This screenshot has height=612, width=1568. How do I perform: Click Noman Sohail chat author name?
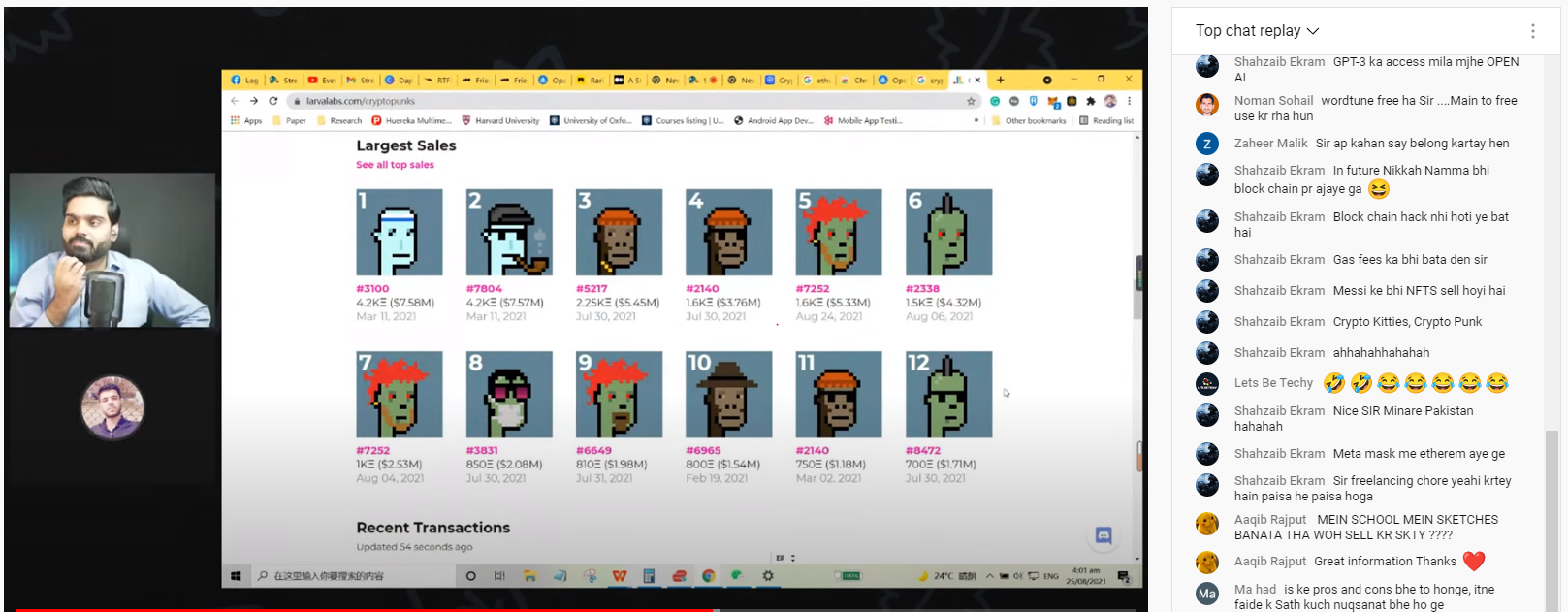(x=1273, y=101)
